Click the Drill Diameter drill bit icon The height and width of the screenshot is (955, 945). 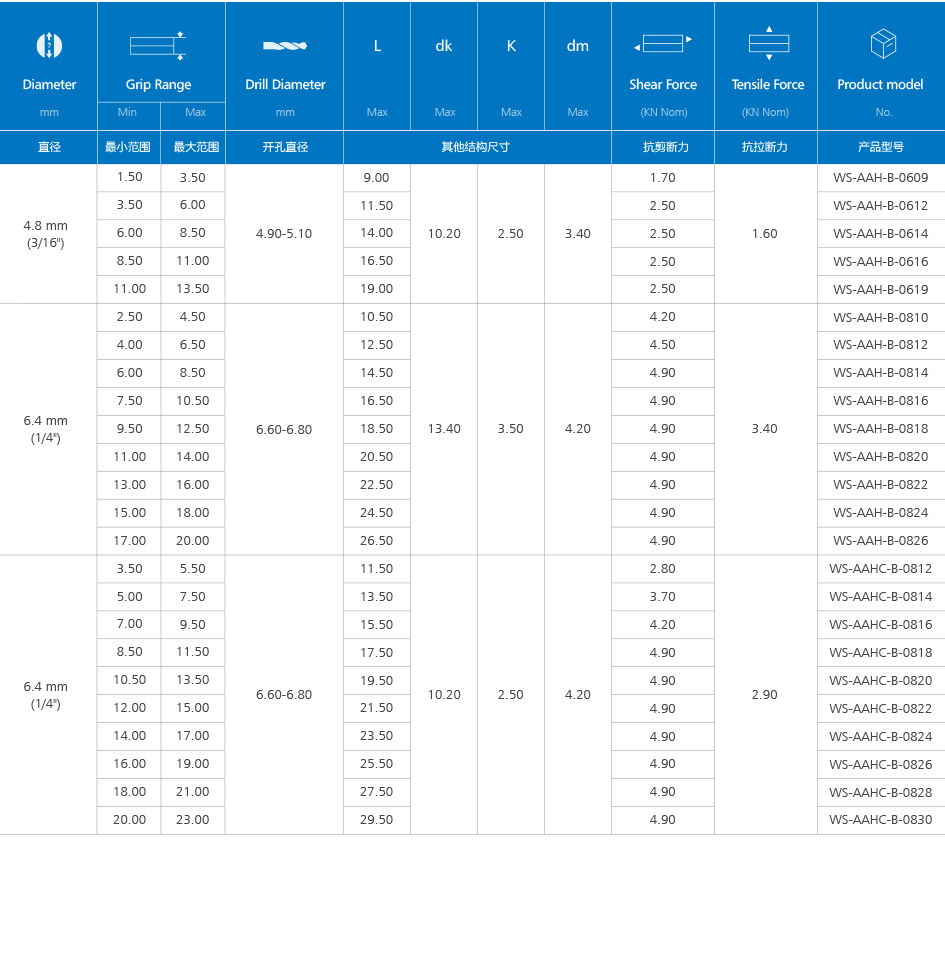pos(285,45)
